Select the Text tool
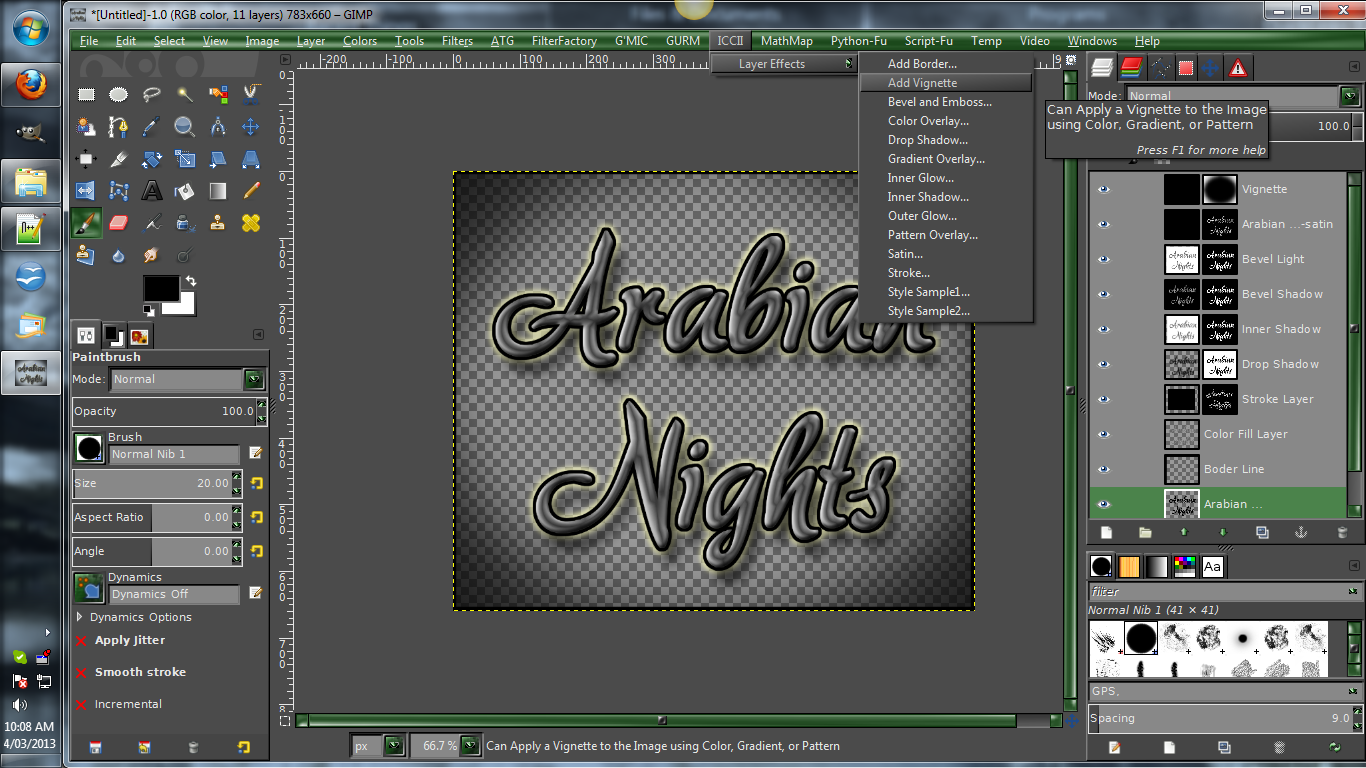 coord(152,190)
